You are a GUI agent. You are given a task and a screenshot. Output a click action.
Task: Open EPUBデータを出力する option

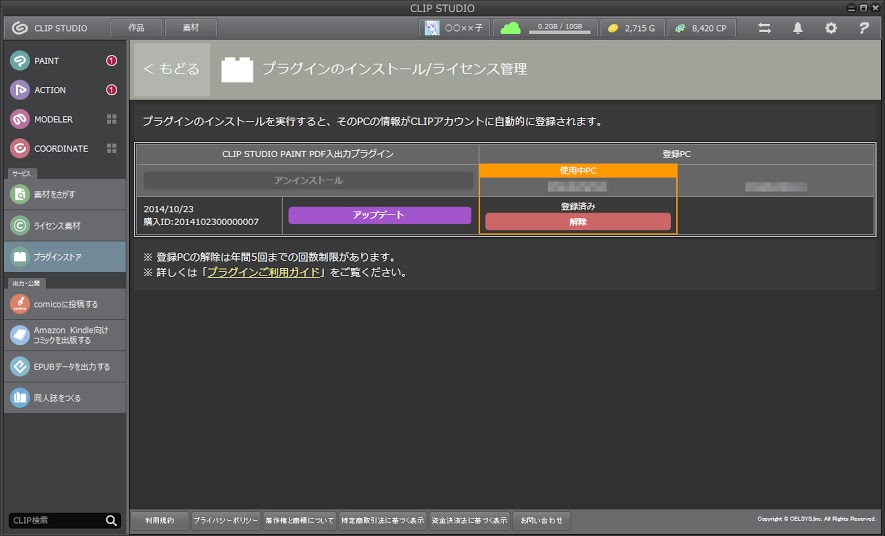click(65, 367)
